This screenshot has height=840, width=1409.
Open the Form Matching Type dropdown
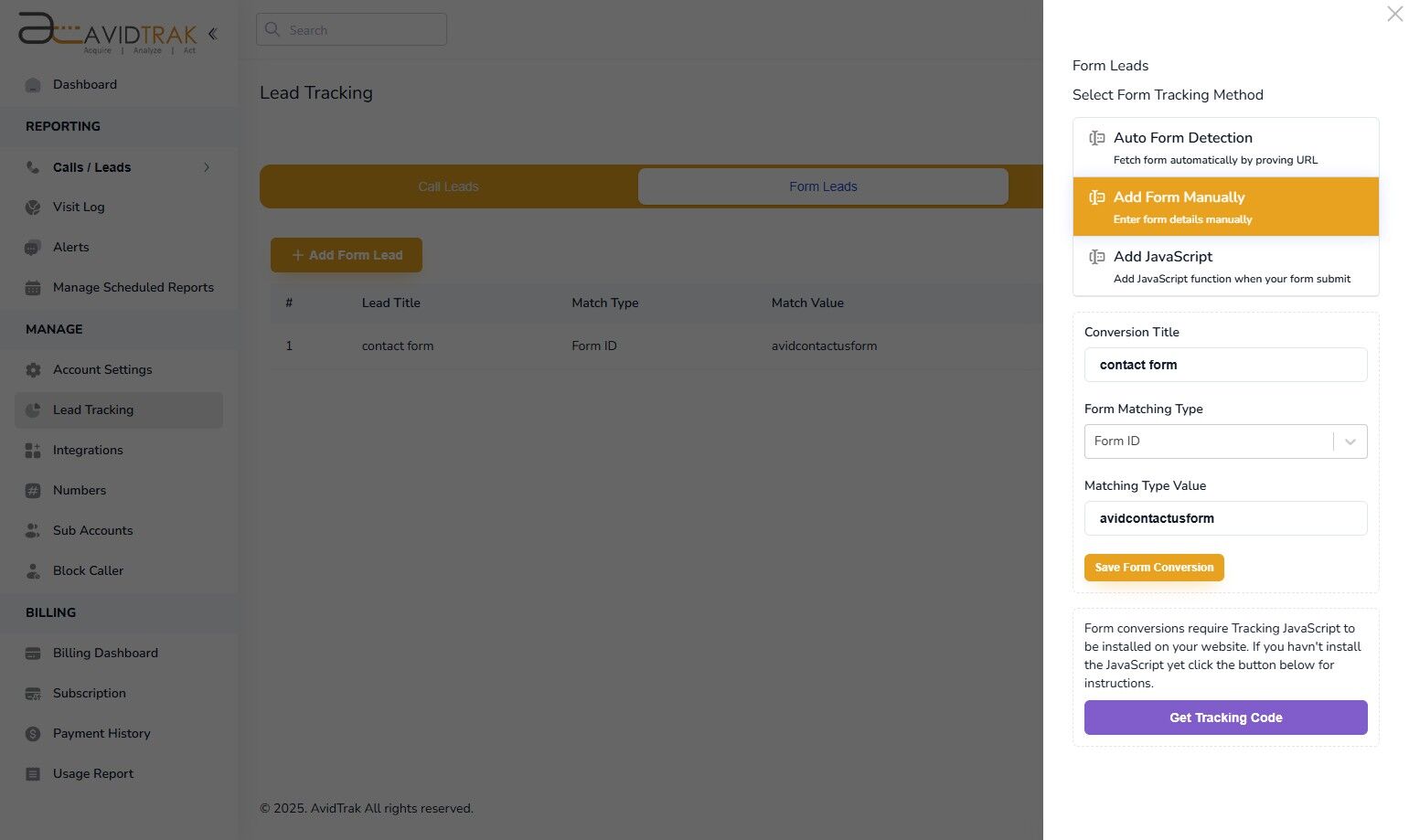pyautogui.click(x=1225, y=441)
